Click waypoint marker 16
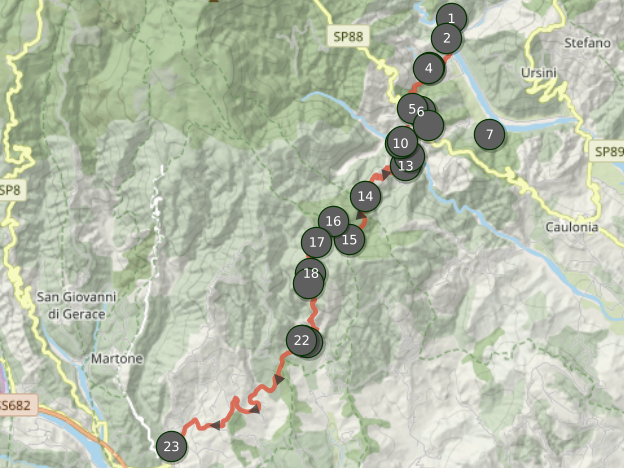 click(333, 221)
